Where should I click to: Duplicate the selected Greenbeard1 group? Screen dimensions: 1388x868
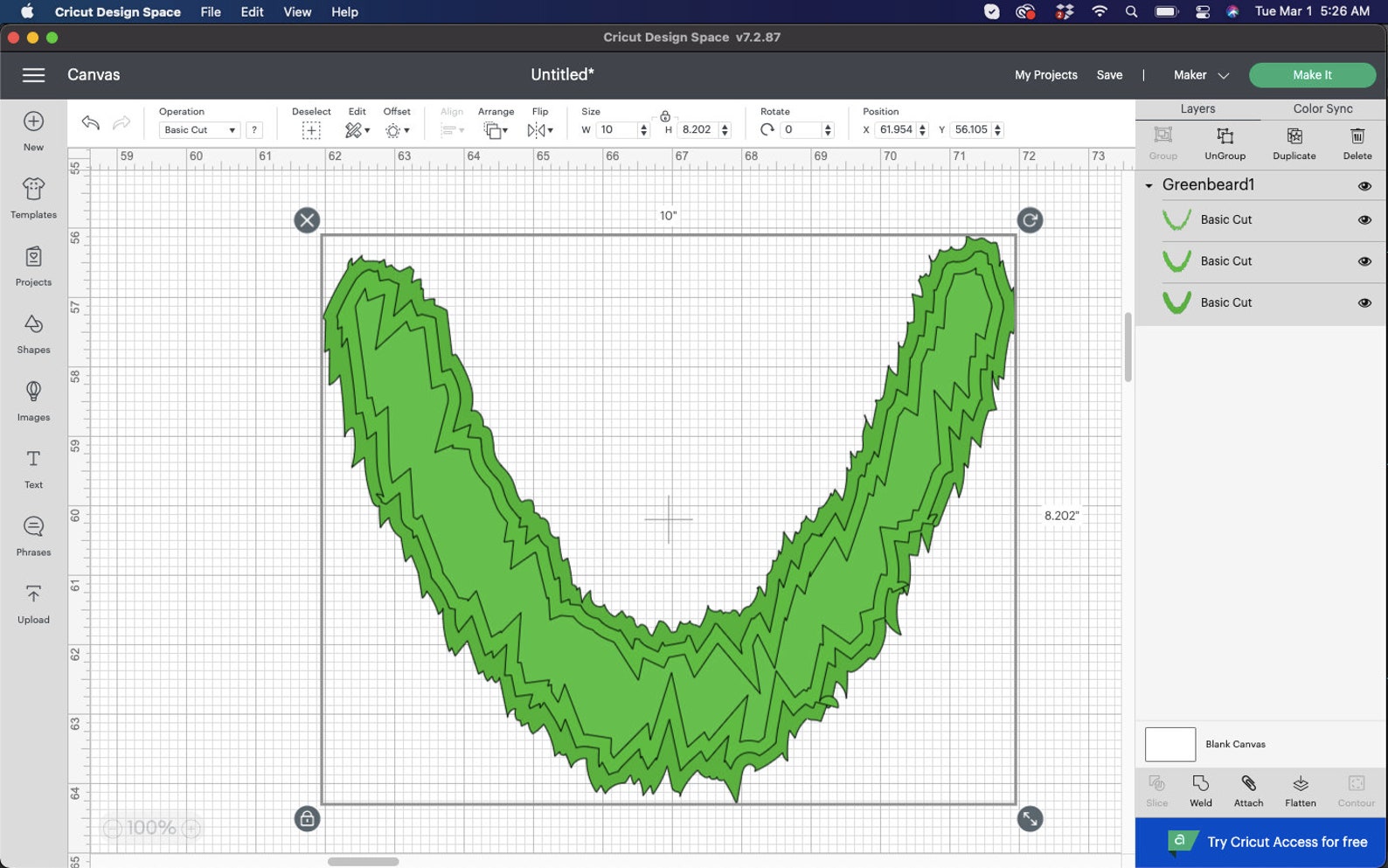[x=1294, y=143]
